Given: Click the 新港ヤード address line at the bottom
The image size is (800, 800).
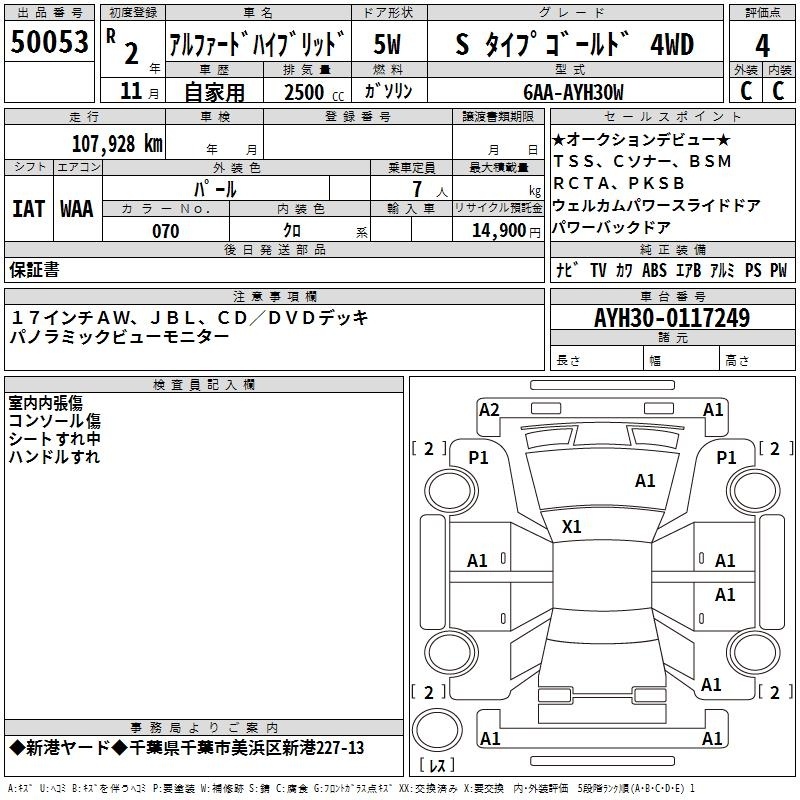Looking at the screenshot, I should (186, 748).
